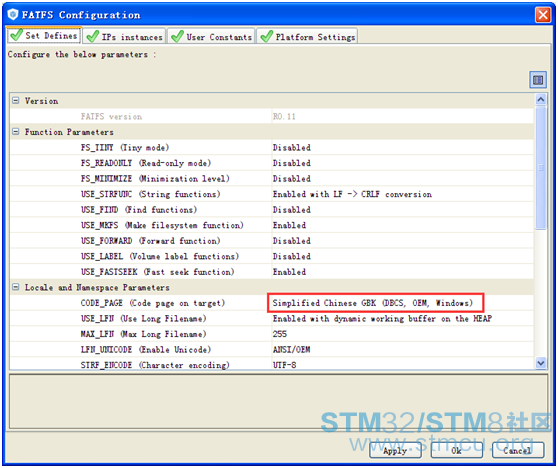The image size is (558, 468).
Task: Click the R0.11 version value
Action: (284, 116)
